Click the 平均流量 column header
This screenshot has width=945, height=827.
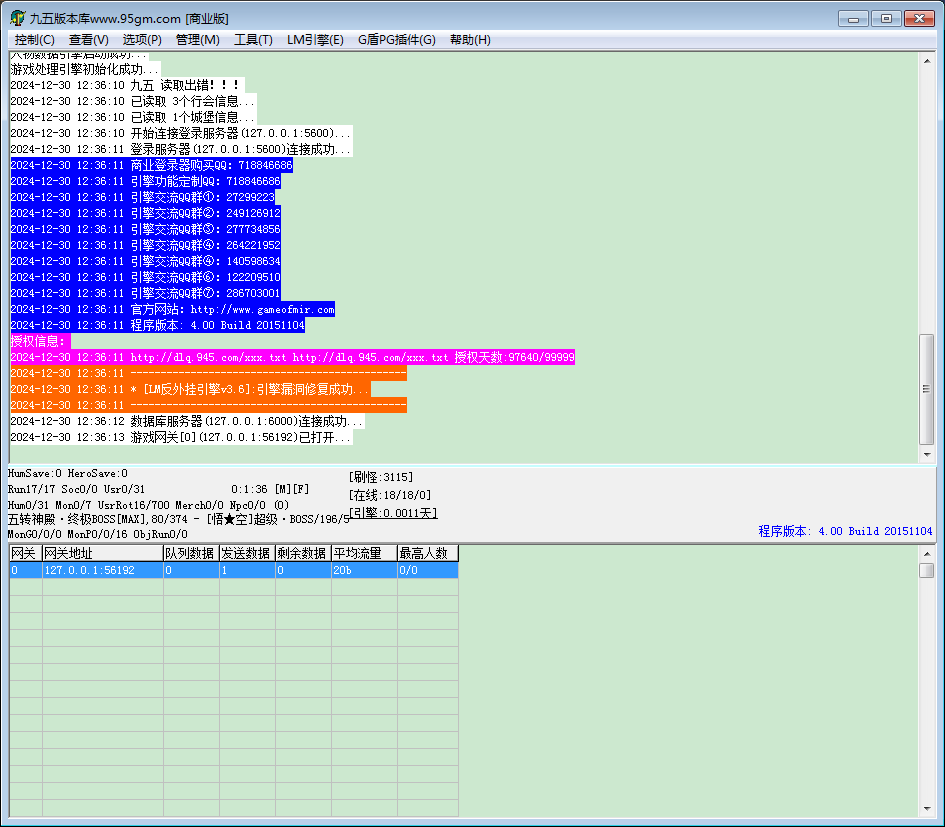[364, 553]
